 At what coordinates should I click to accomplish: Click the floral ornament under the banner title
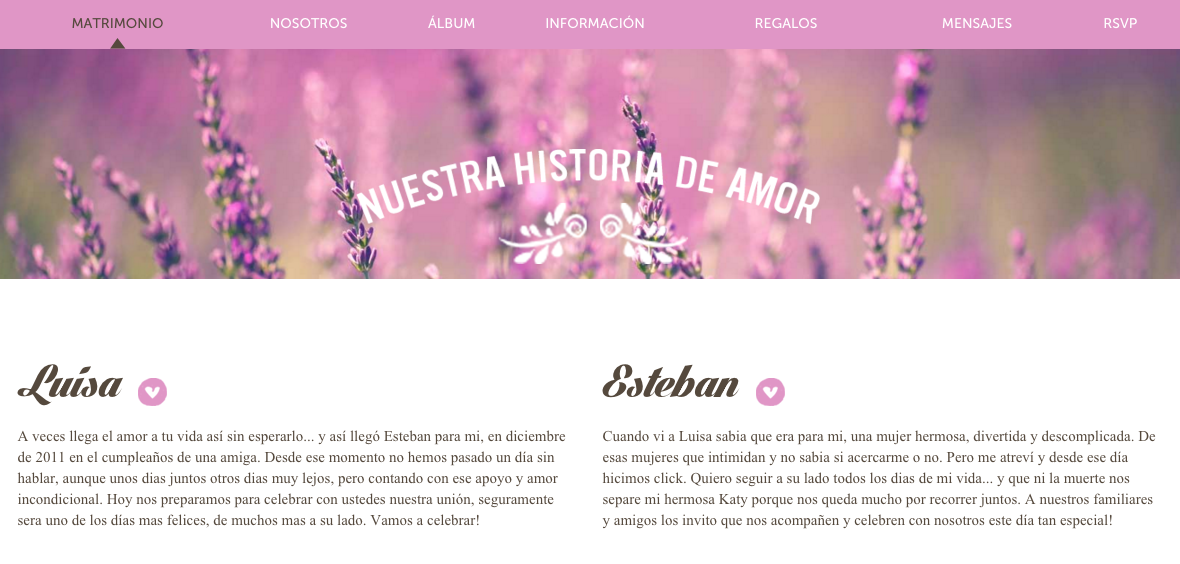point(592,234)
